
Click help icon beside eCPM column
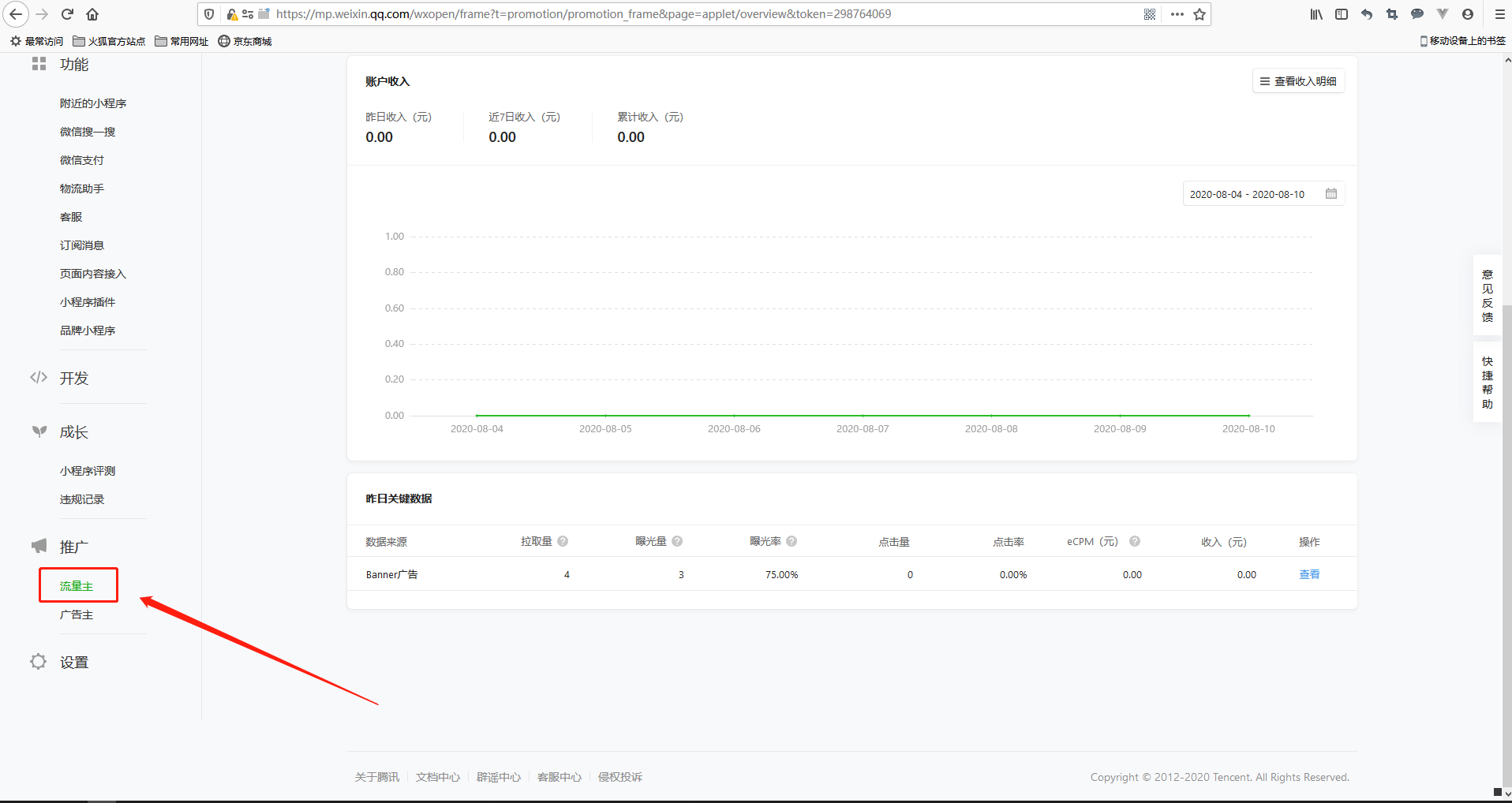tap(1135, 541)
